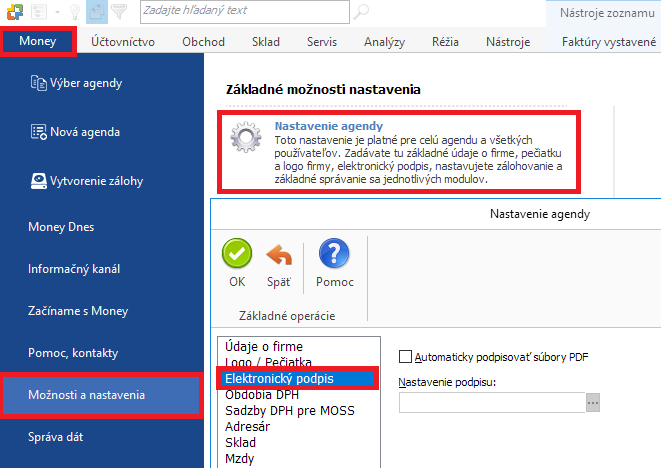The image size is (661, 468).
Task: Enable Automaticky podpisovať súbory PDF checkbox
Action: (x=405, y=357)
